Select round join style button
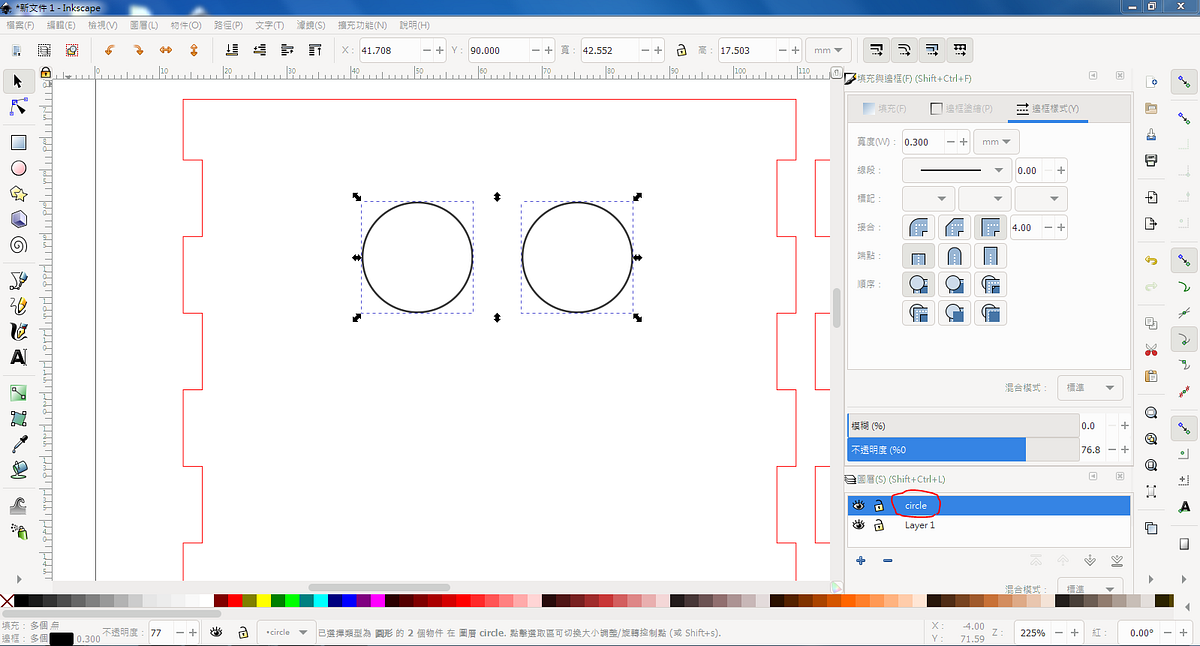Viewport: 1200px width, 646px height. click(919, 227)
